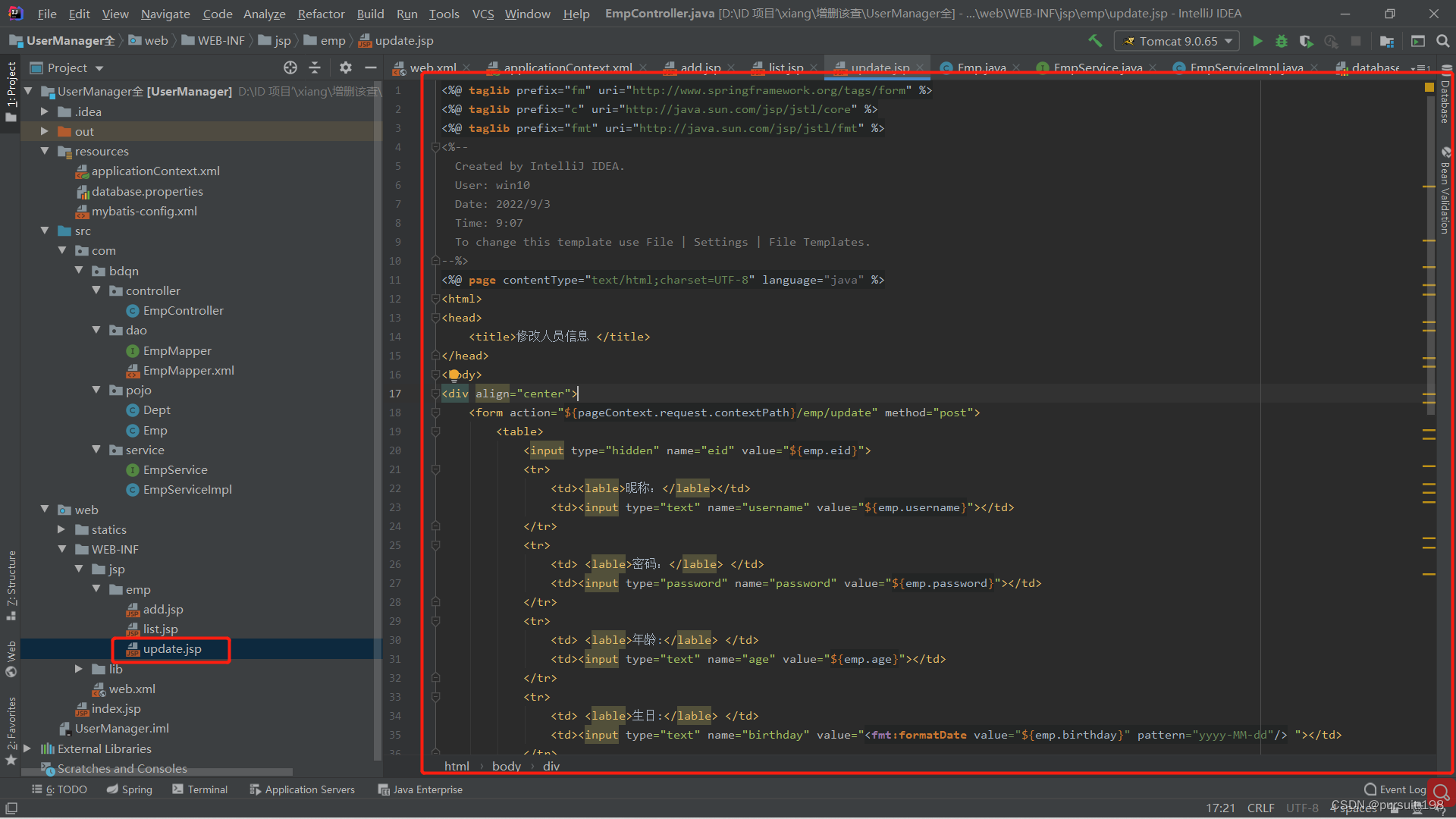Click locate file target icon in Project panel
Image resolution: width=1456 pixels, height=819 pixels.
pos(290,67)
